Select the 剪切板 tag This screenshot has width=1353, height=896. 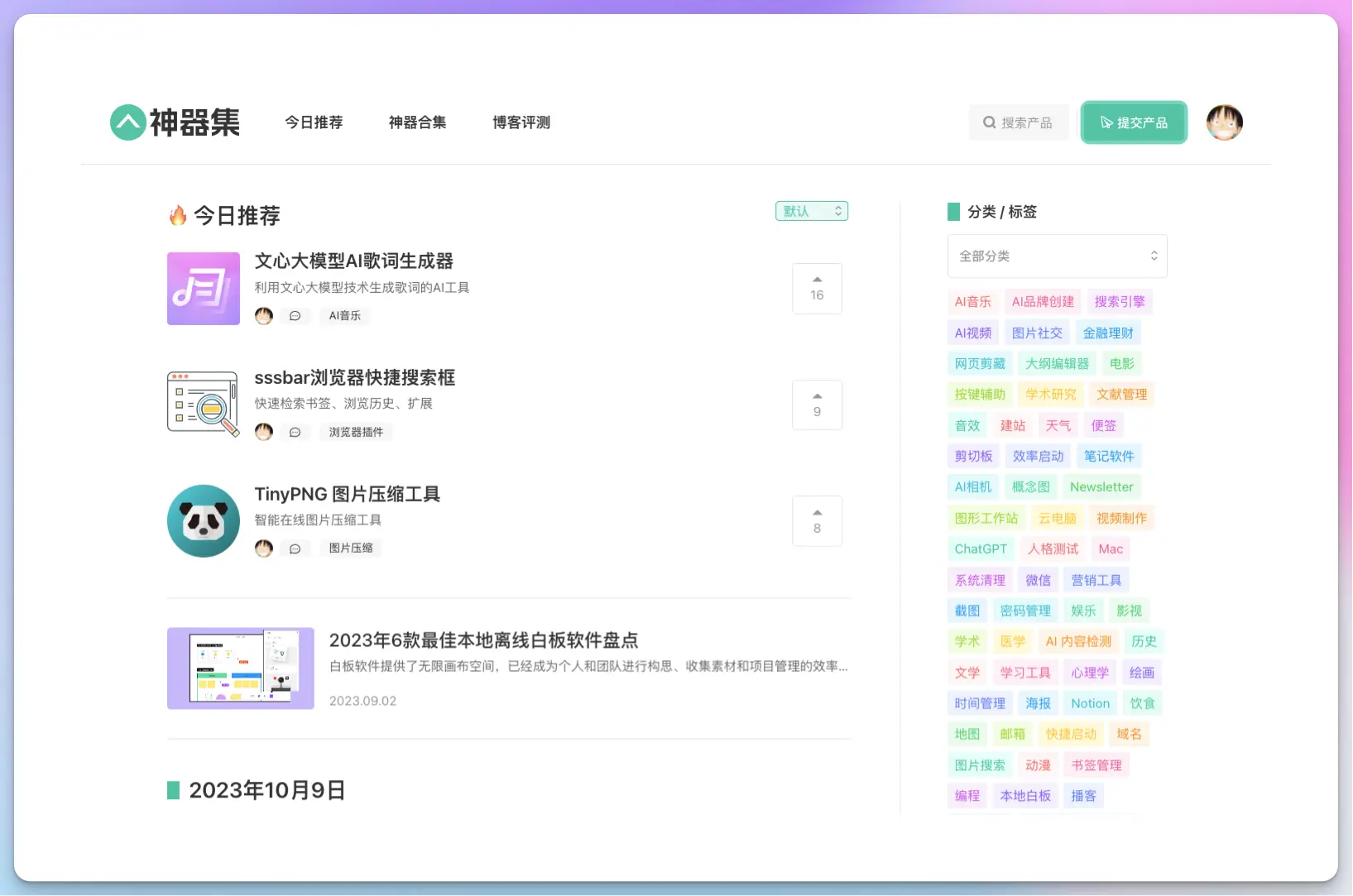tap(973, 457)
